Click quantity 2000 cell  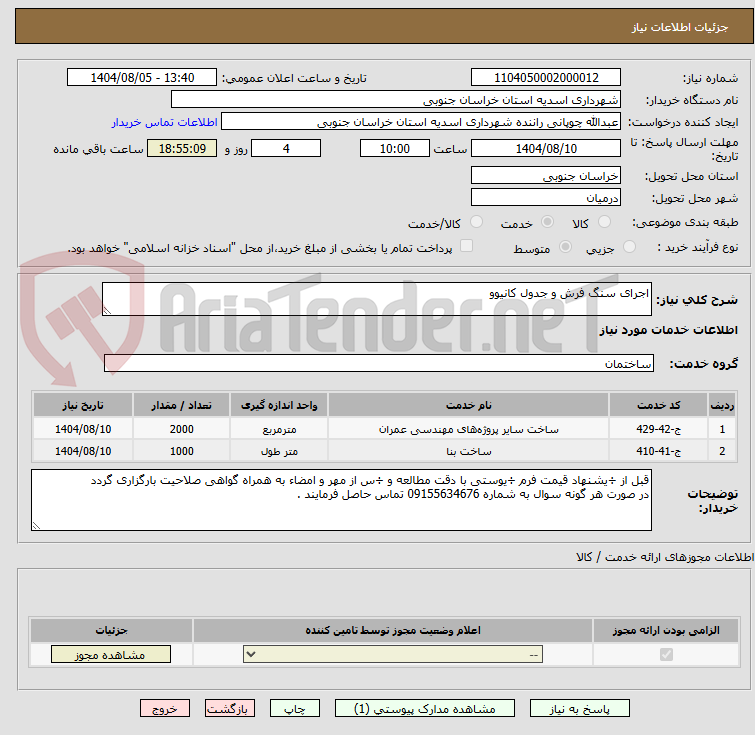click(182, 429)
